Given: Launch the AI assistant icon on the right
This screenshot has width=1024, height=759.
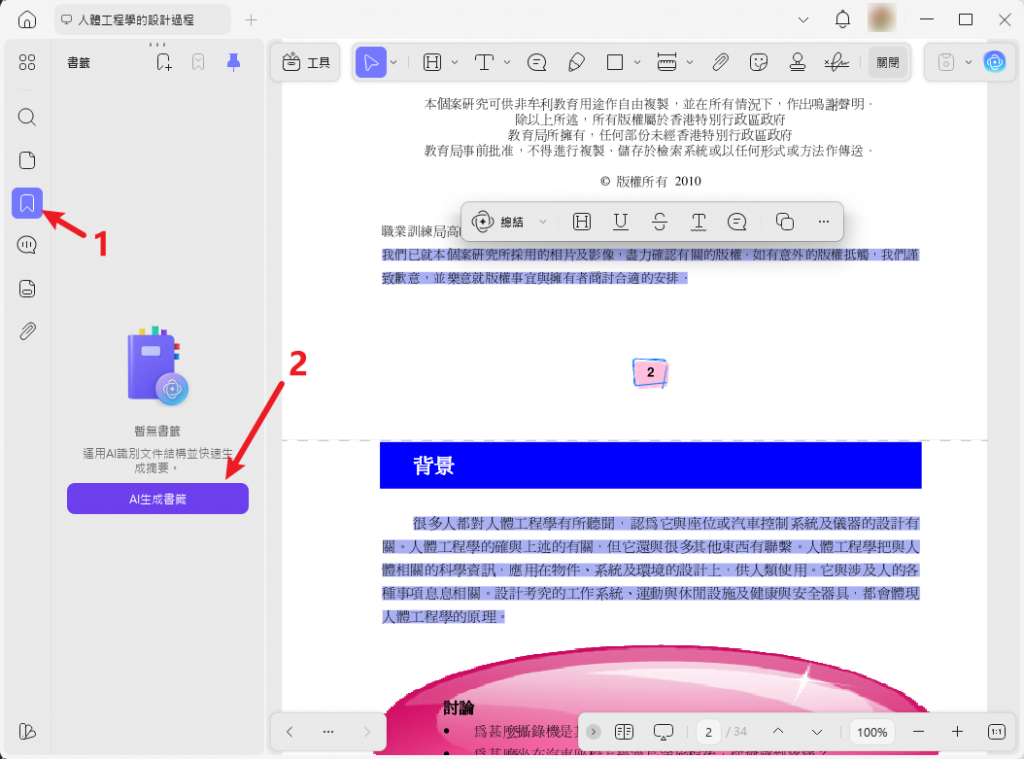Looking at the screenshot, I should 994,62.
